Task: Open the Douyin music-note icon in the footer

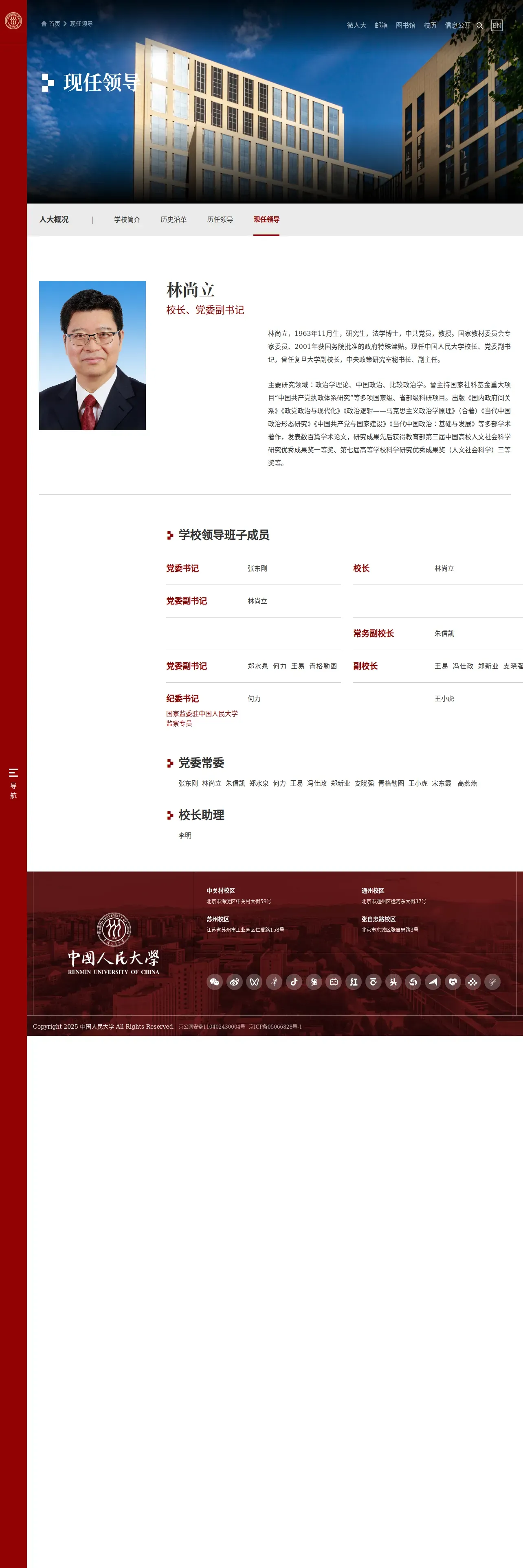Action: (294, 982)
